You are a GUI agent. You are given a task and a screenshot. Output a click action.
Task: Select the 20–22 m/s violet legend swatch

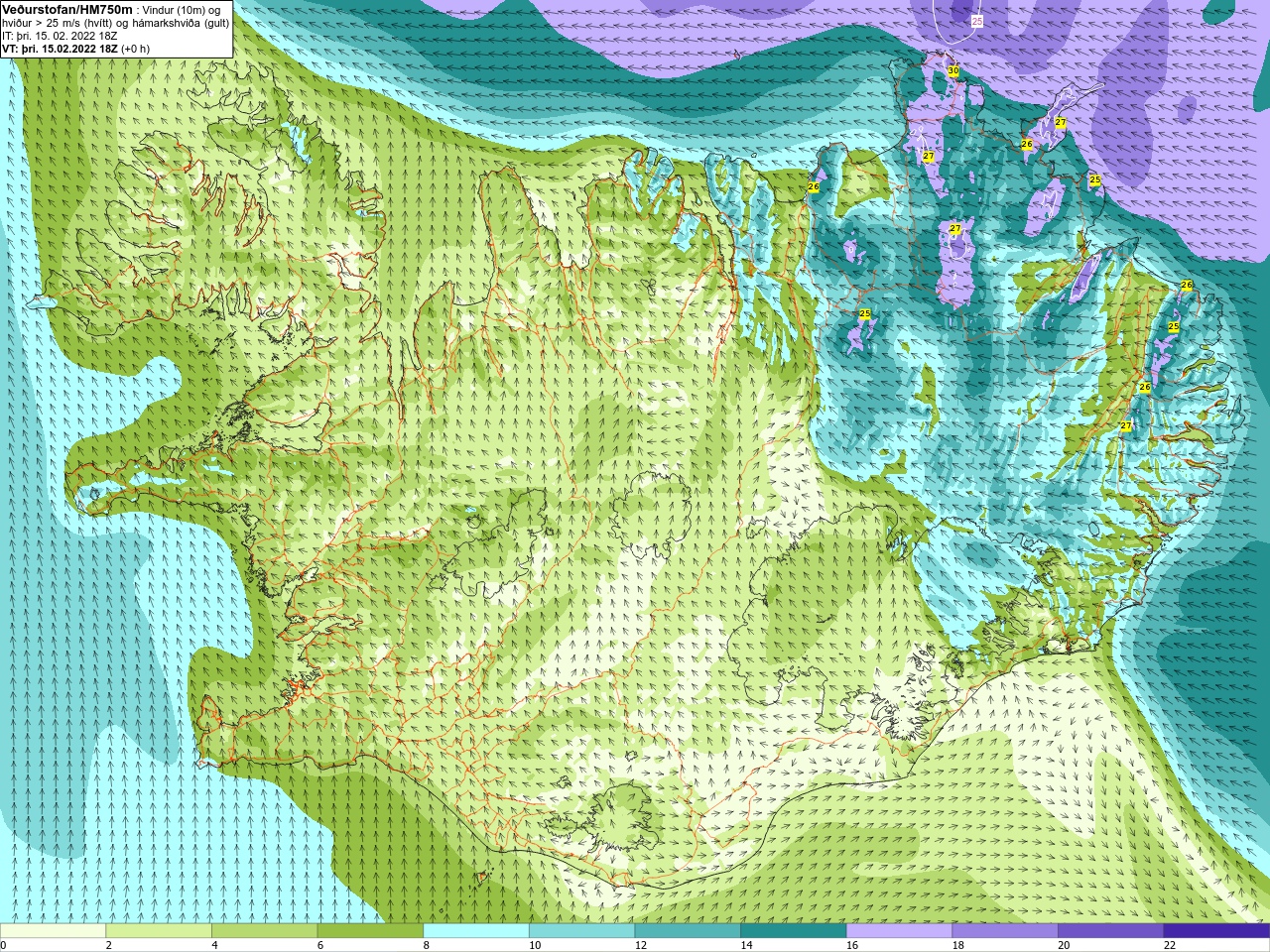[x=1111, y=931]
